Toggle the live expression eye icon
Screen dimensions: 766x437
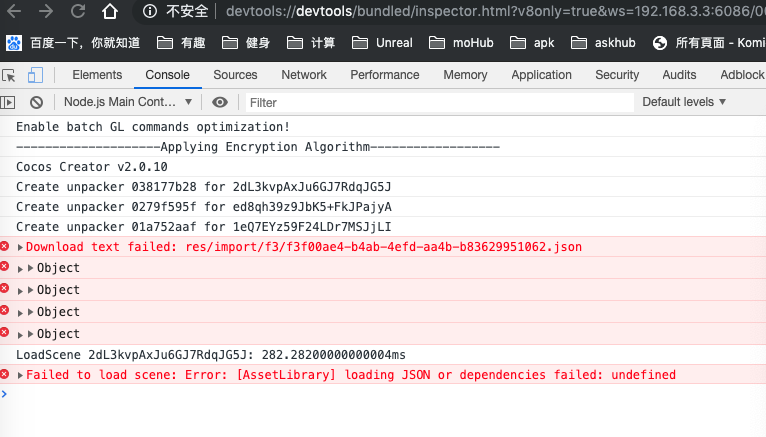[x=220, y=102]
